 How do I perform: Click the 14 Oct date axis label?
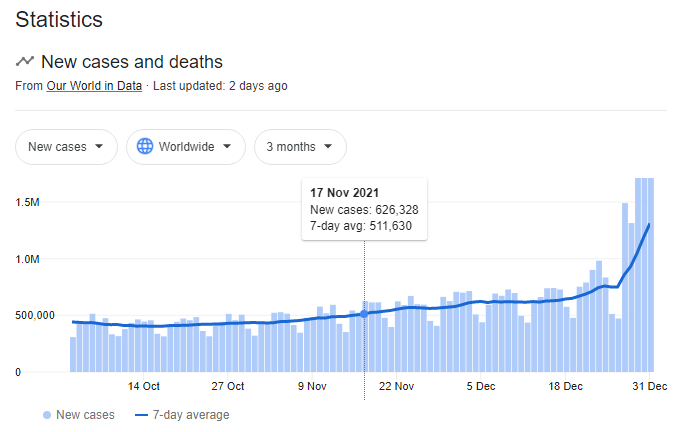pos(144,386)
